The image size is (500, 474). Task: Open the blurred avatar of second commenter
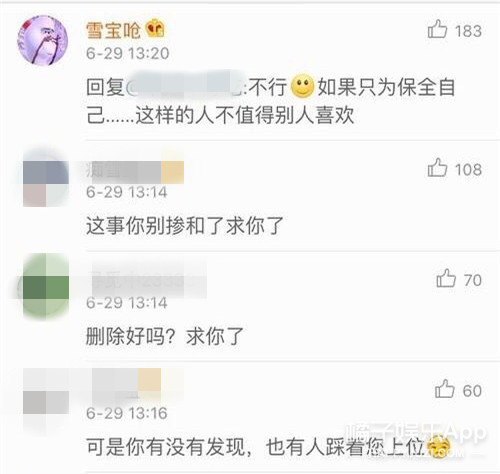pyautogui.click(x=45, y=178)
